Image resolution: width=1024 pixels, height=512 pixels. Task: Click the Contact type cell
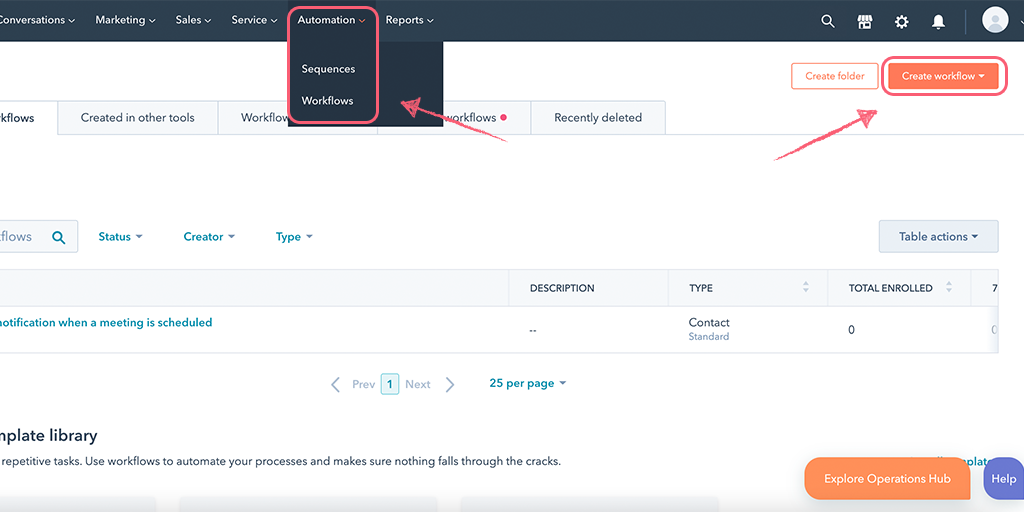[709, 323]
